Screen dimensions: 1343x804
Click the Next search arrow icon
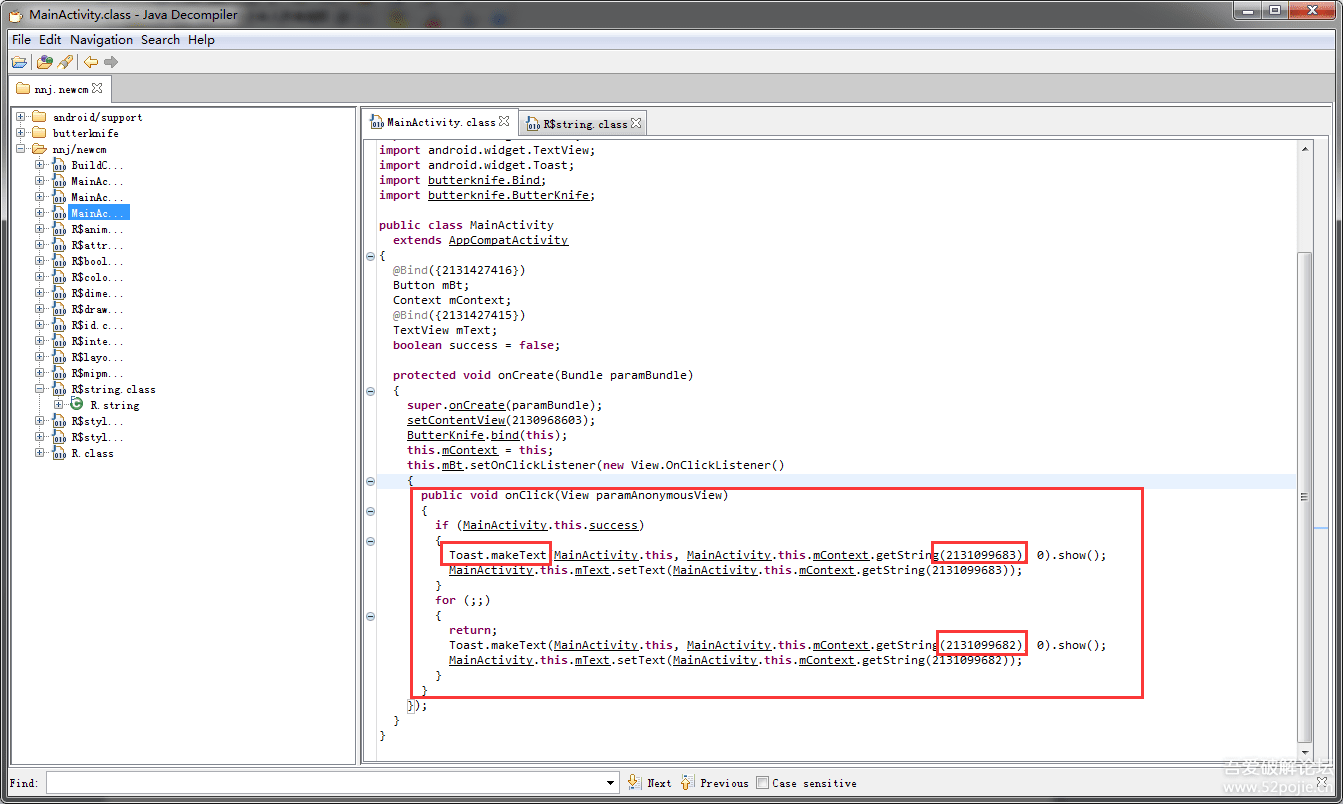click(634, 782)
